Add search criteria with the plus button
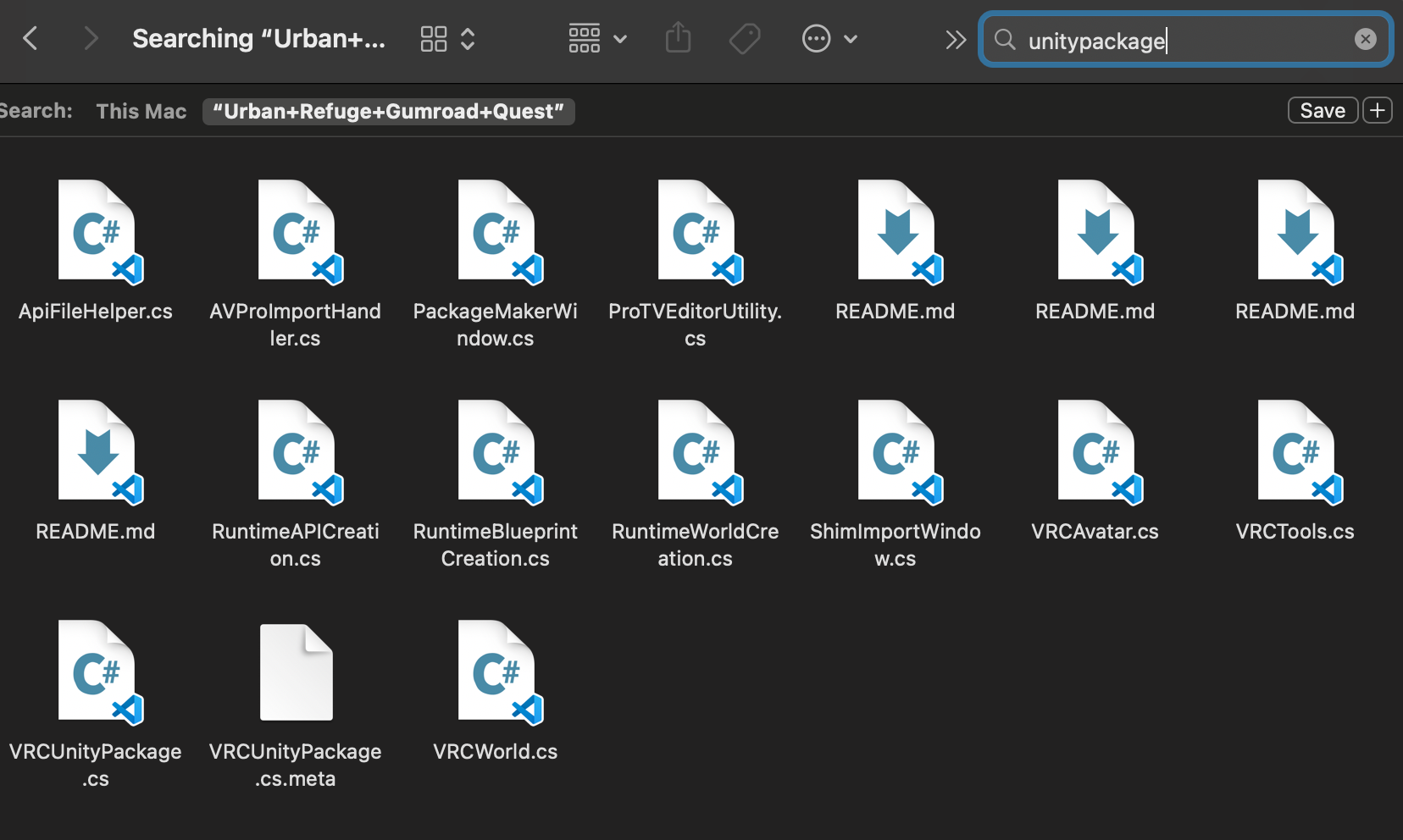The image size is (1403, 840). coord(1378,111)
